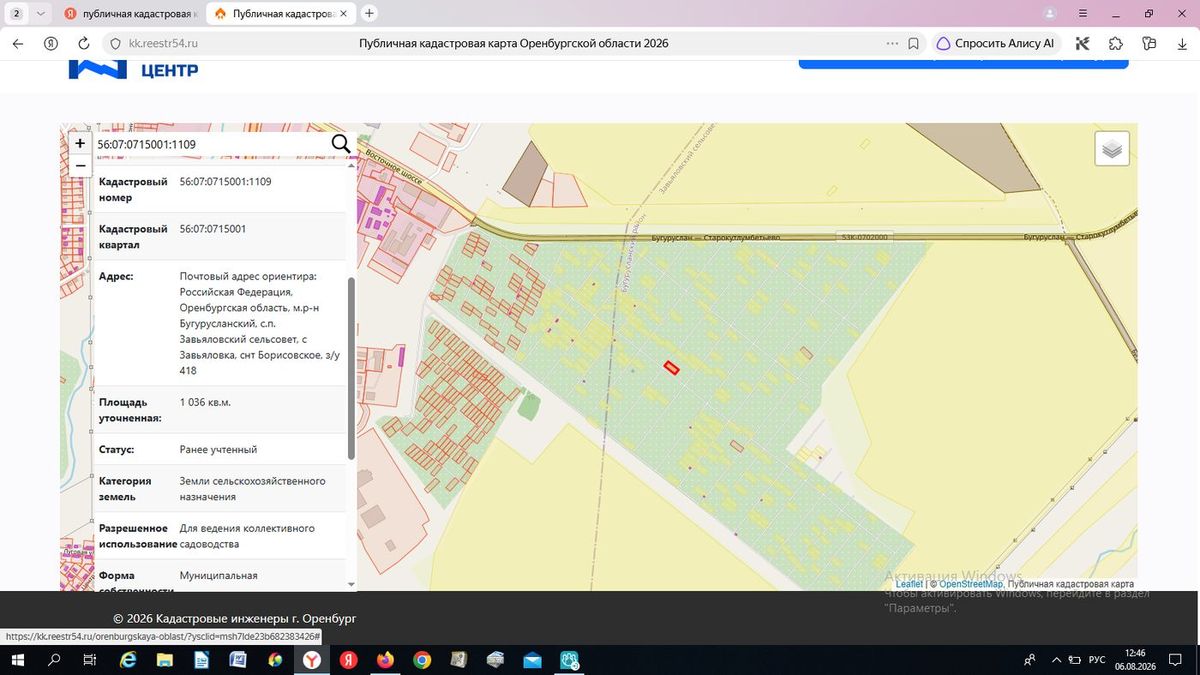
Task: Click the Спросить Алису AI button
Action: coord(995,44)
